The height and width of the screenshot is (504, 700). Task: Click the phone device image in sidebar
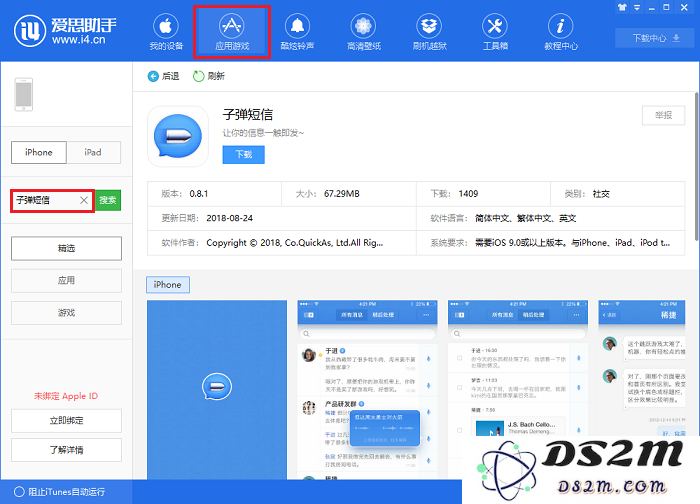24,94
